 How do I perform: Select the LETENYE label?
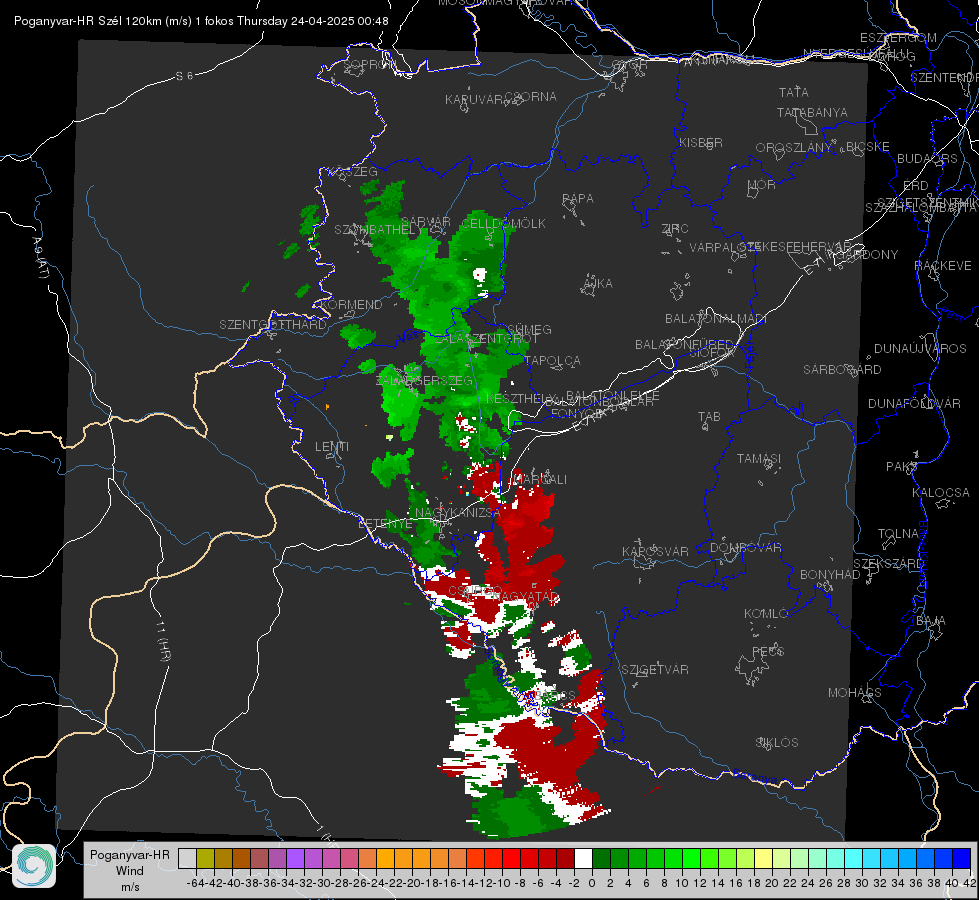385,524
